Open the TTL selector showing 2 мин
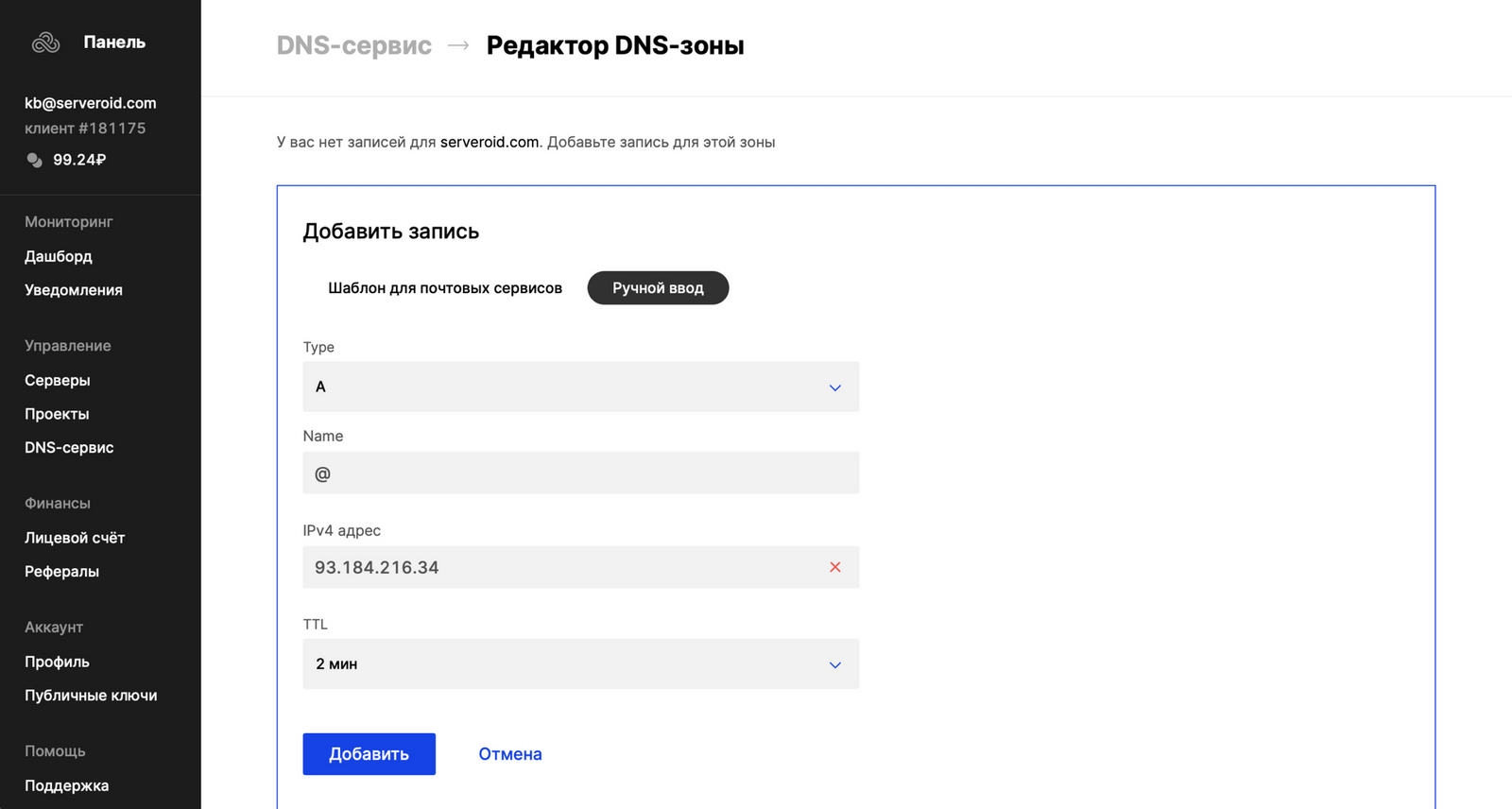Image resolution: width=1512 pixels, height=809 pixels. 580,663
